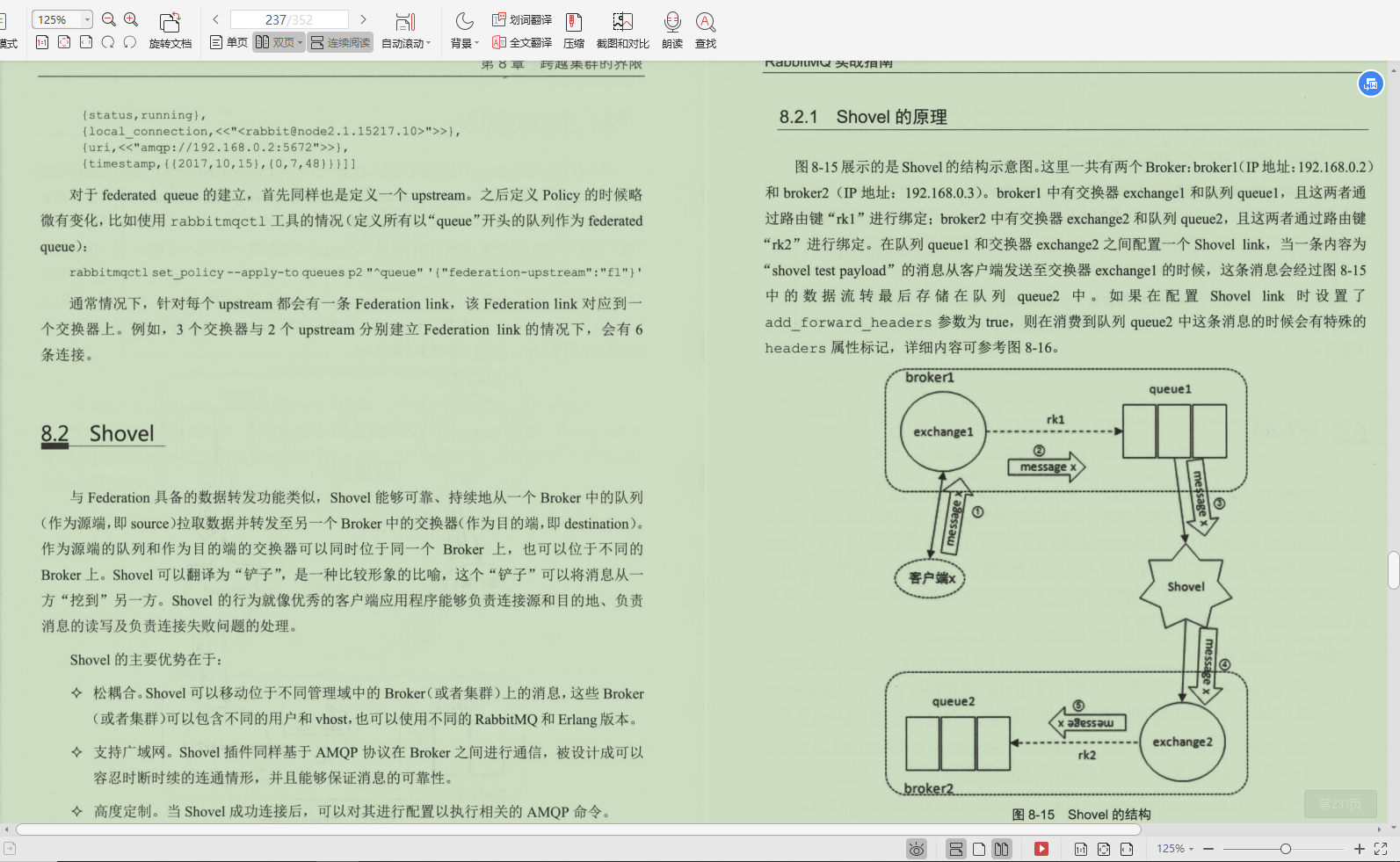Click scroll left arrow on horizontal scrollbar
Viewport: 1400px width, 862px height.
[x=7, y=829]
